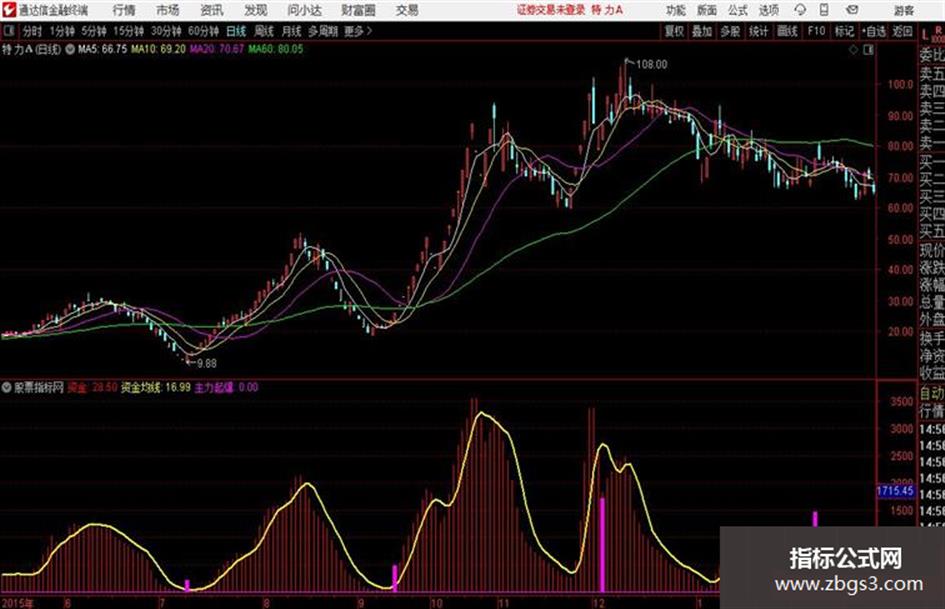
Task: Select the 多周期 multi-period view
Action: pos(323,31)
